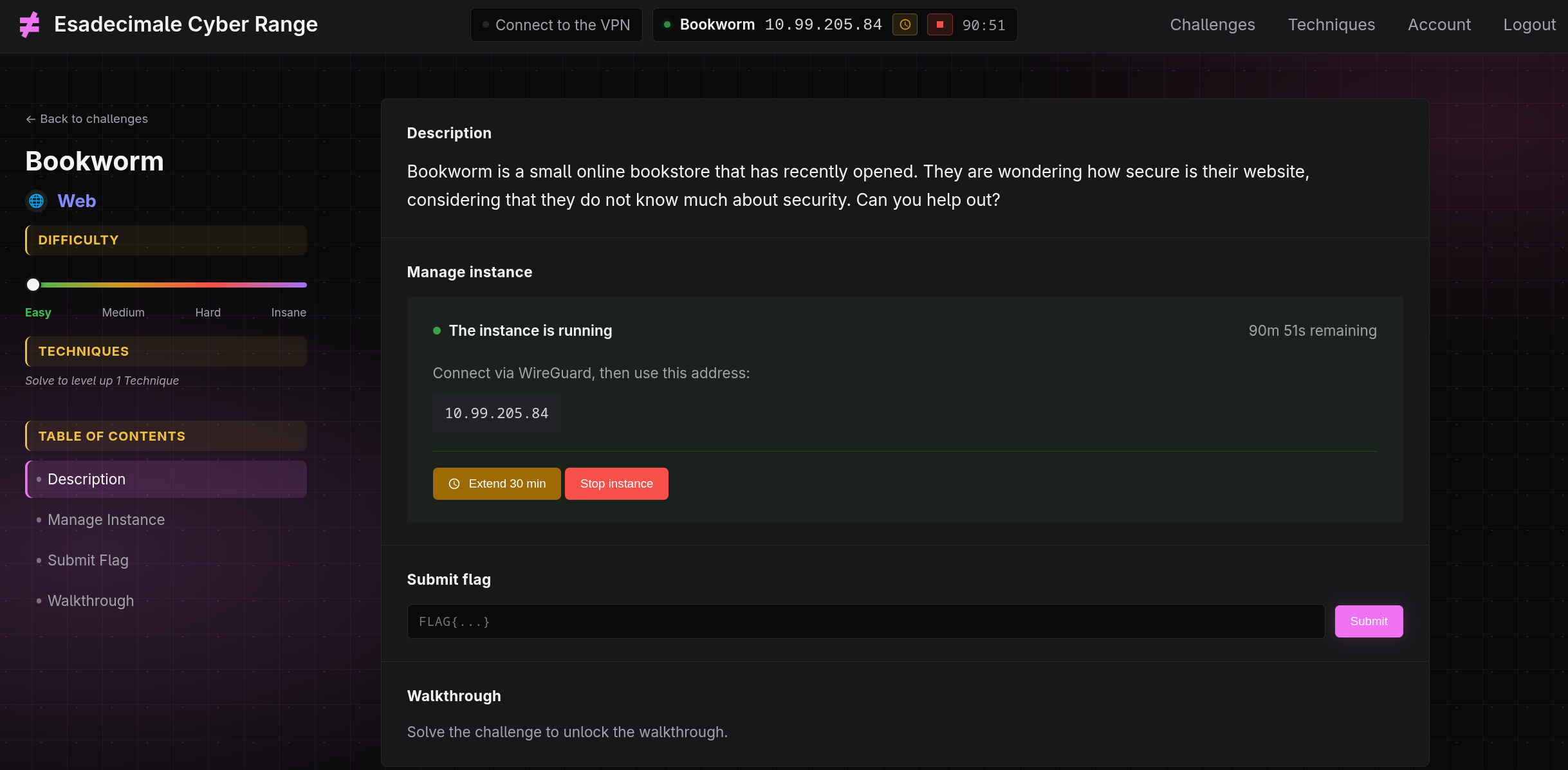Click the green running status dot
Viewport: 1568px width, 770px height.
pos(437,331)
